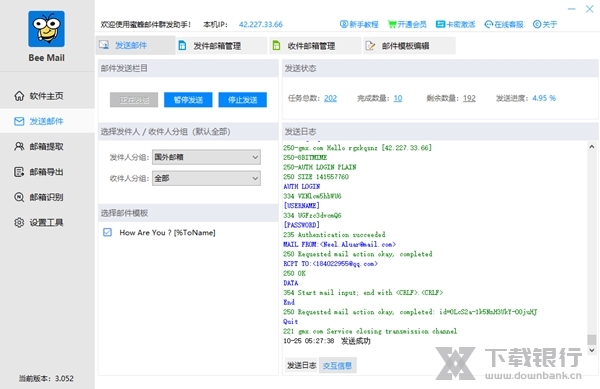The width and height of the screenshot is (600, 389).
Task: Click the send progress value 4.95 %
Action: (x=544, y=98)
